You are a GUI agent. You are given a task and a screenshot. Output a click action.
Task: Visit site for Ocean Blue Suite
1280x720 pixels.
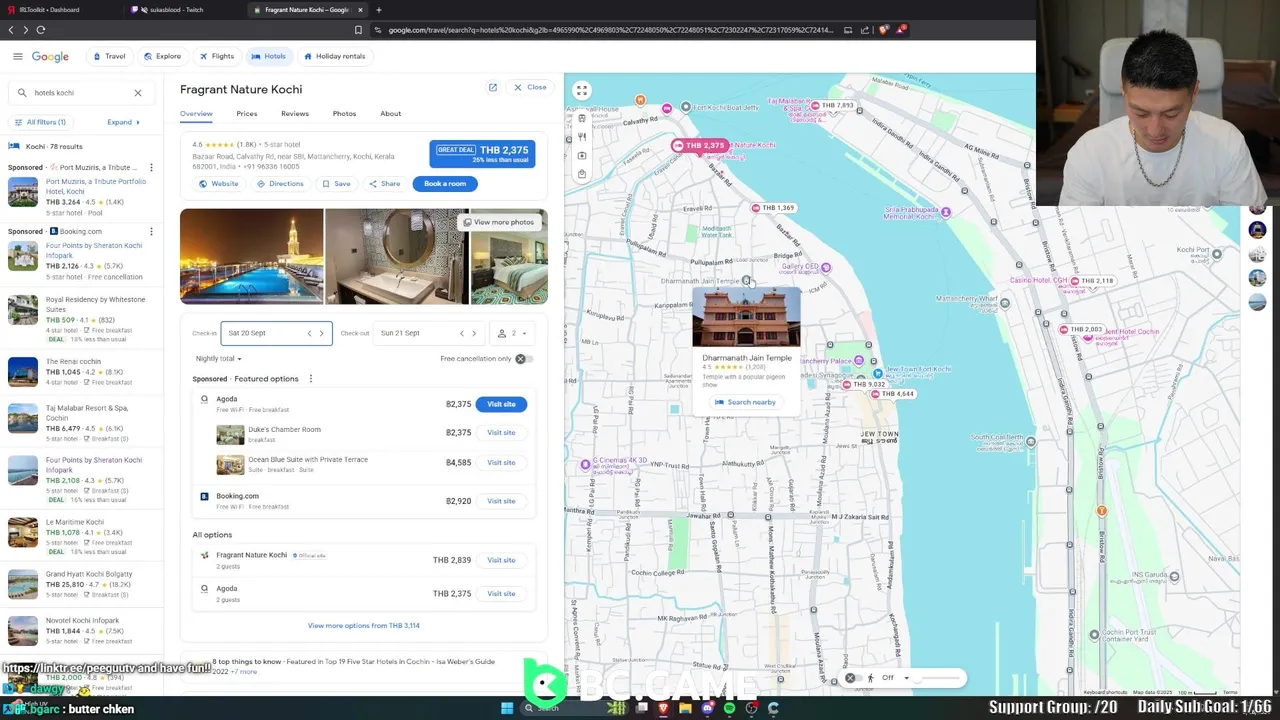click(501, 463)
